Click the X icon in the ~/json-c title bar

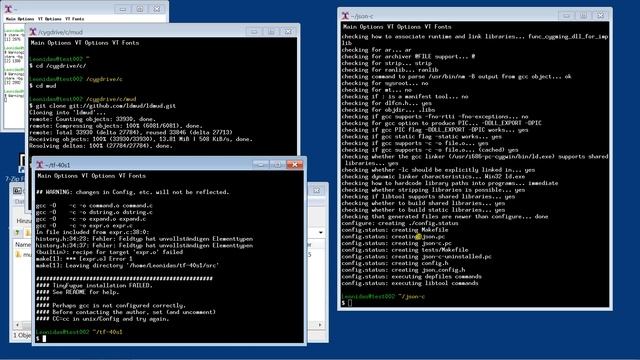345,16
